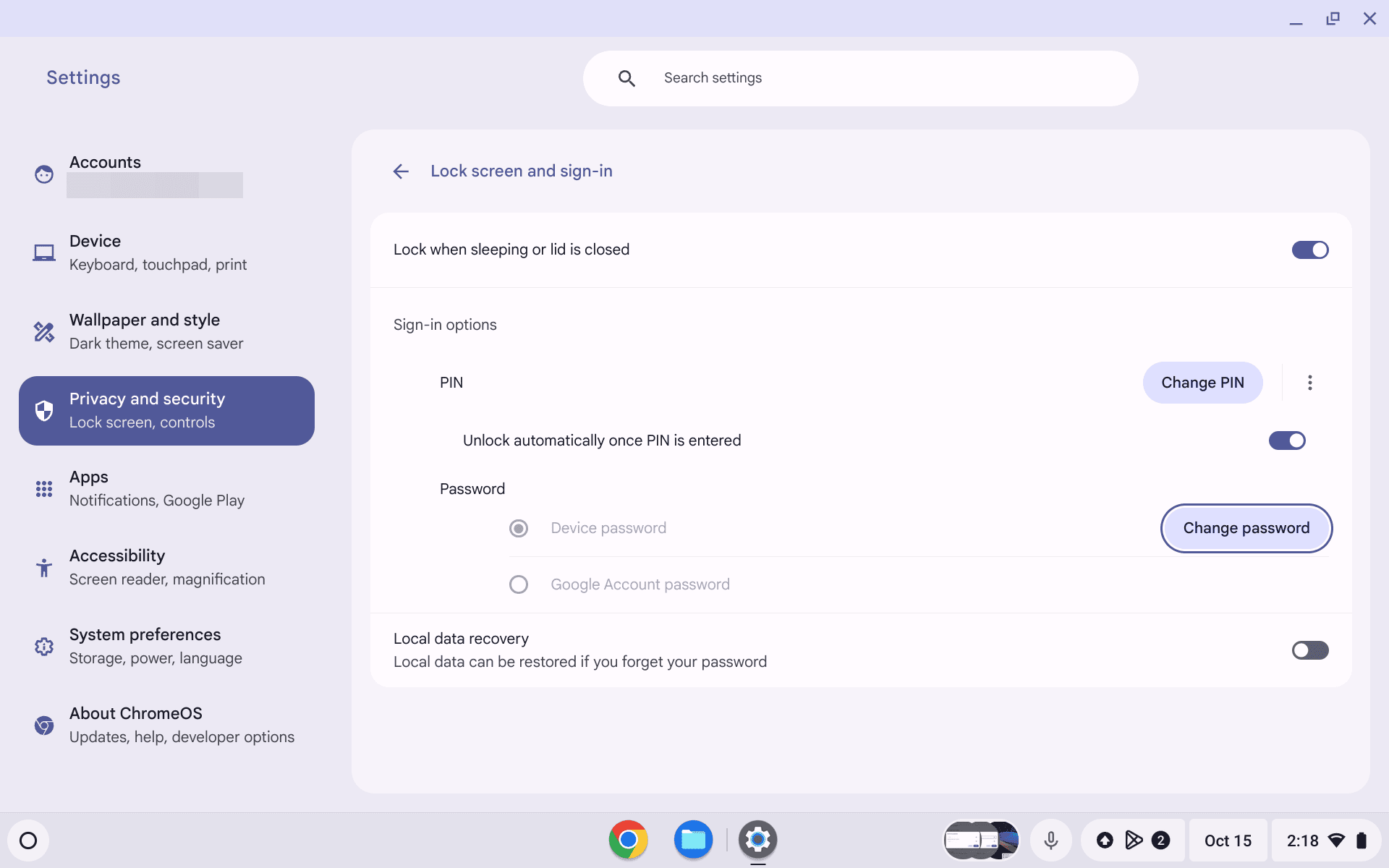Click Change password button
The height and width of the screenshot is (868, 1389).
(x=1246, y=528)
